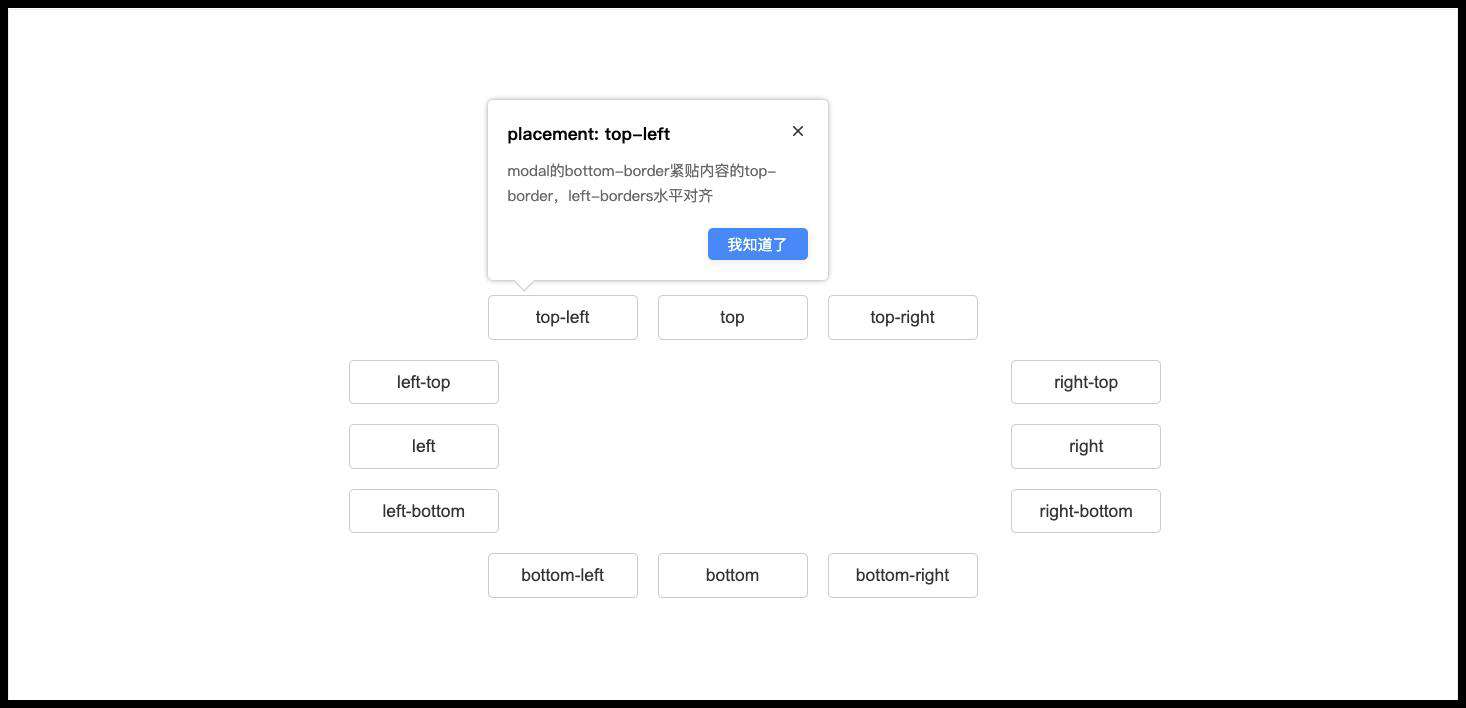Click the bottom placement button
This screenshot has height=708, width=1466.
(733, 575)
